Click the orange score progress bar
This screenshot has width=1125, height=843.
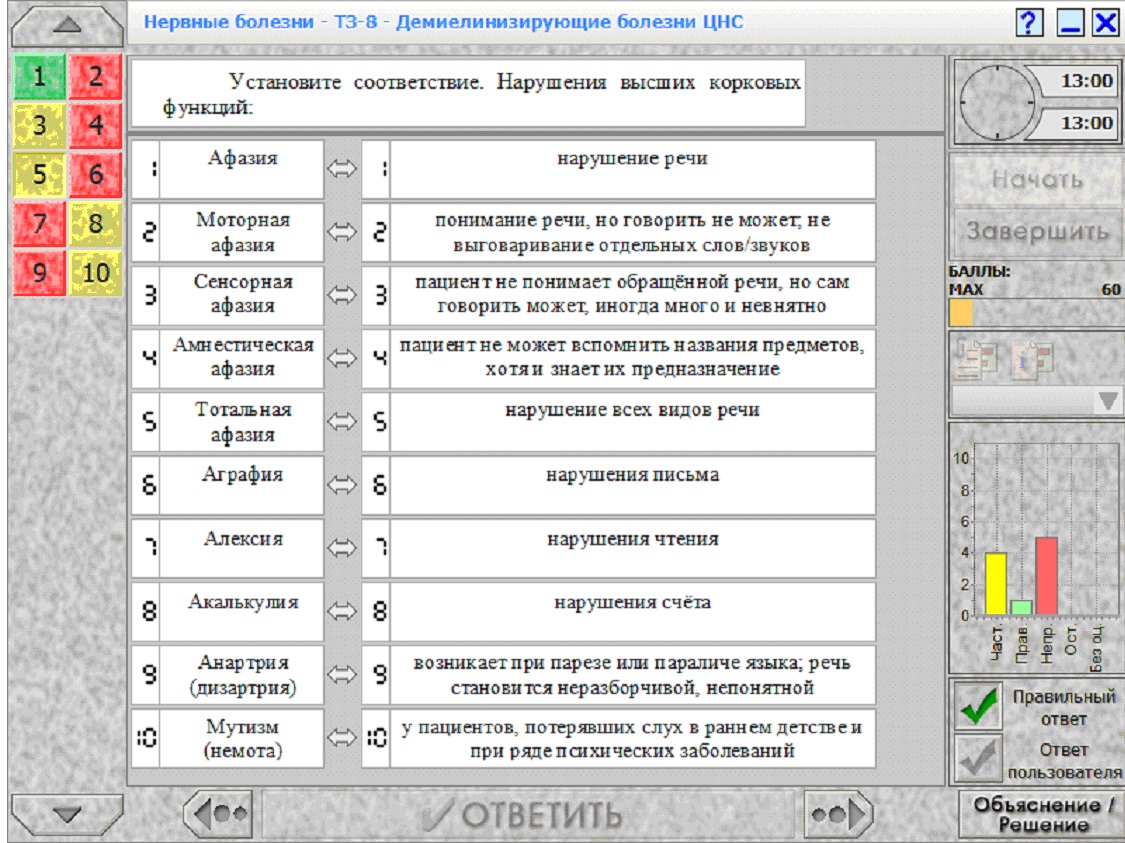(x=961, y=314)
